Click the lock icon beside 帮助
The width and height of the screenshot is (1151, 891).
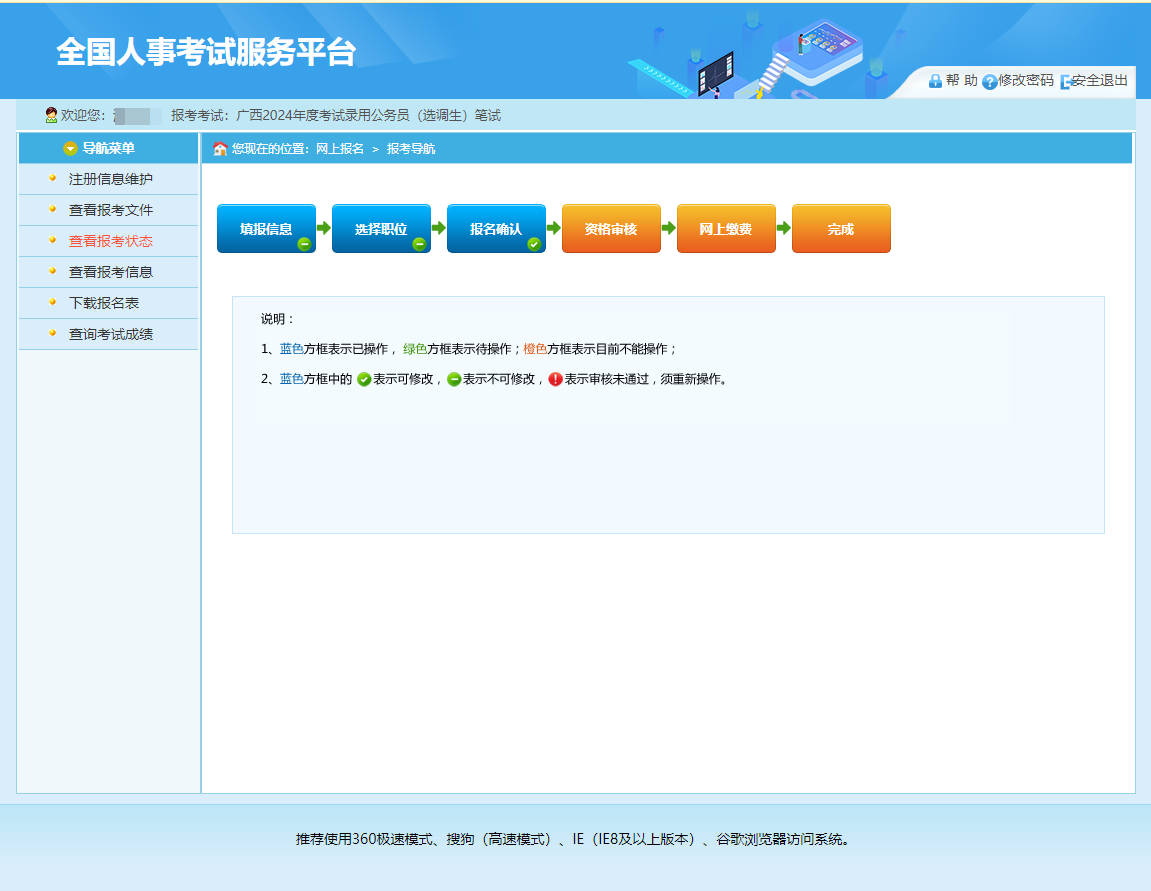coord(935,81)
